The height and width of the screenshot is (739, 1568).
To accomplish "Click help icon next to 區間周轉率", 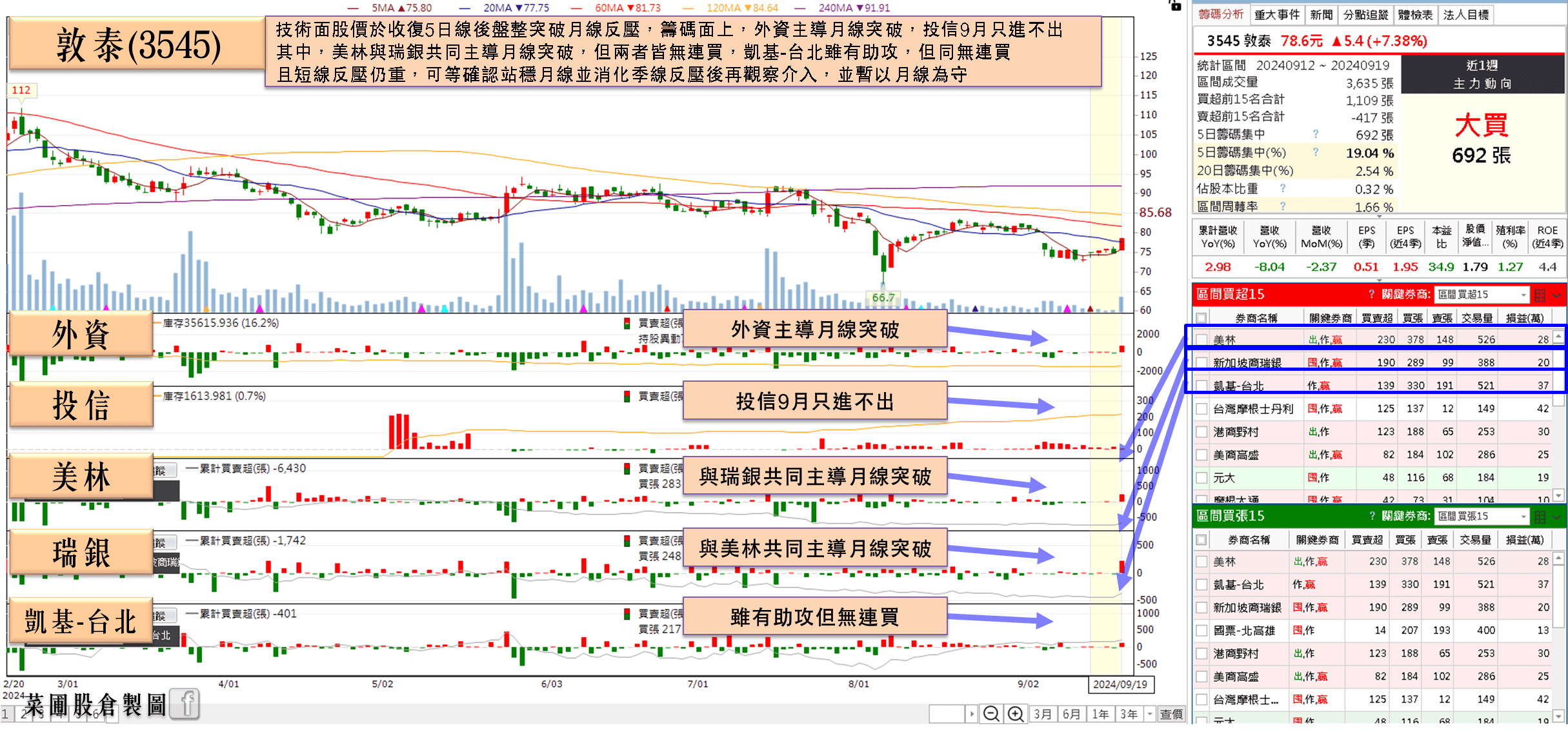I will [x=1283, y=206].
